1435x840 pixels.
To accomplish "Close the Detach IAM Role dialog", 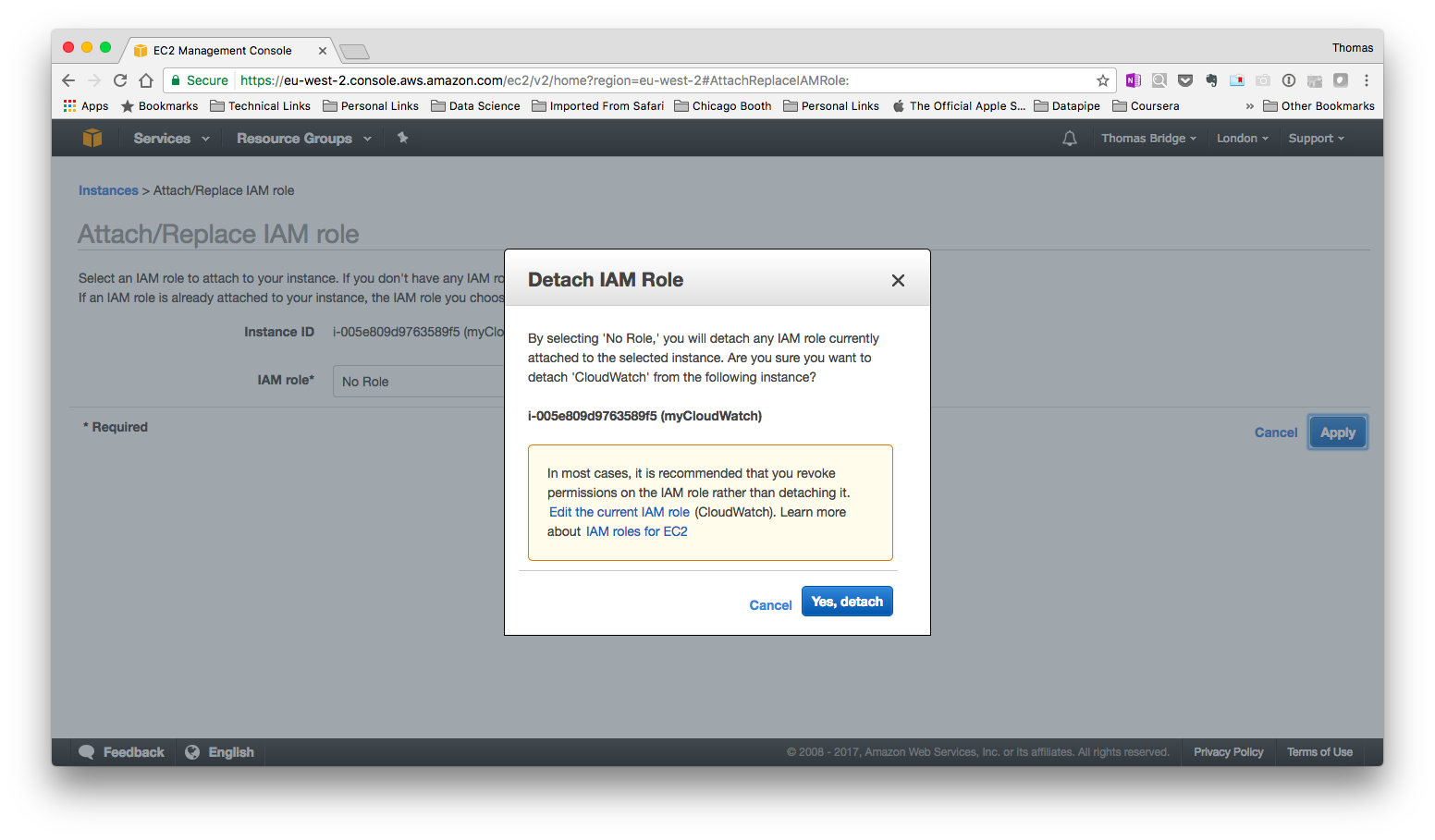I will (898, 281).
